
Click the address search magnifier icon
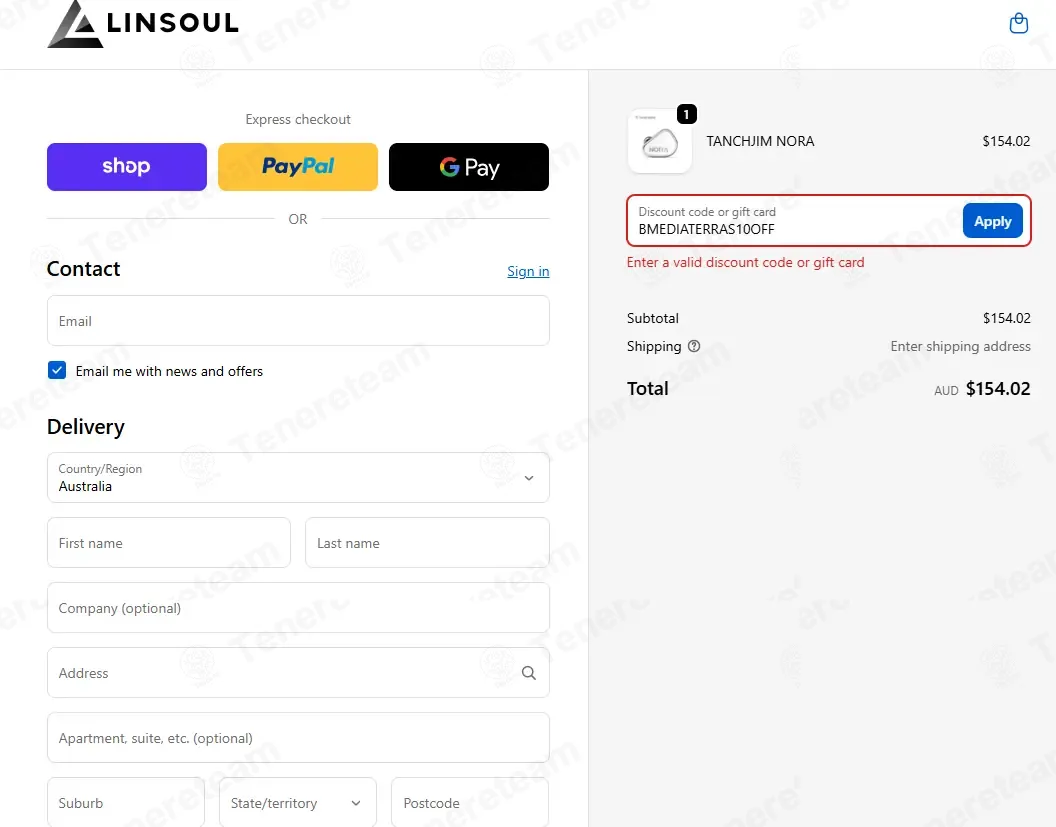(529, 673)
